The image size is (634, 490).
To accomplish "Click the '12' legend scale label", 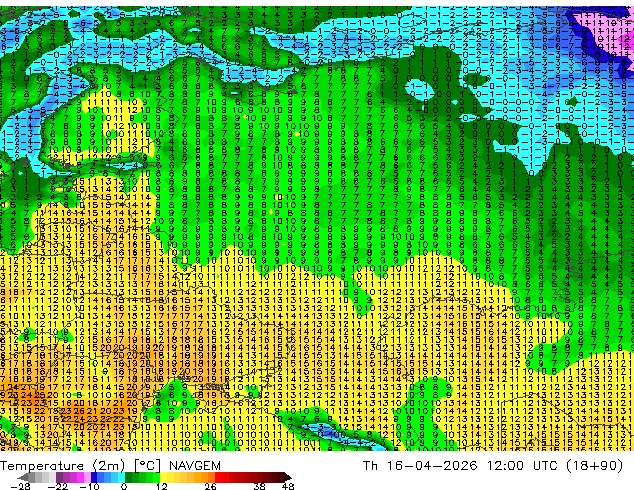I will coord(162,486).
